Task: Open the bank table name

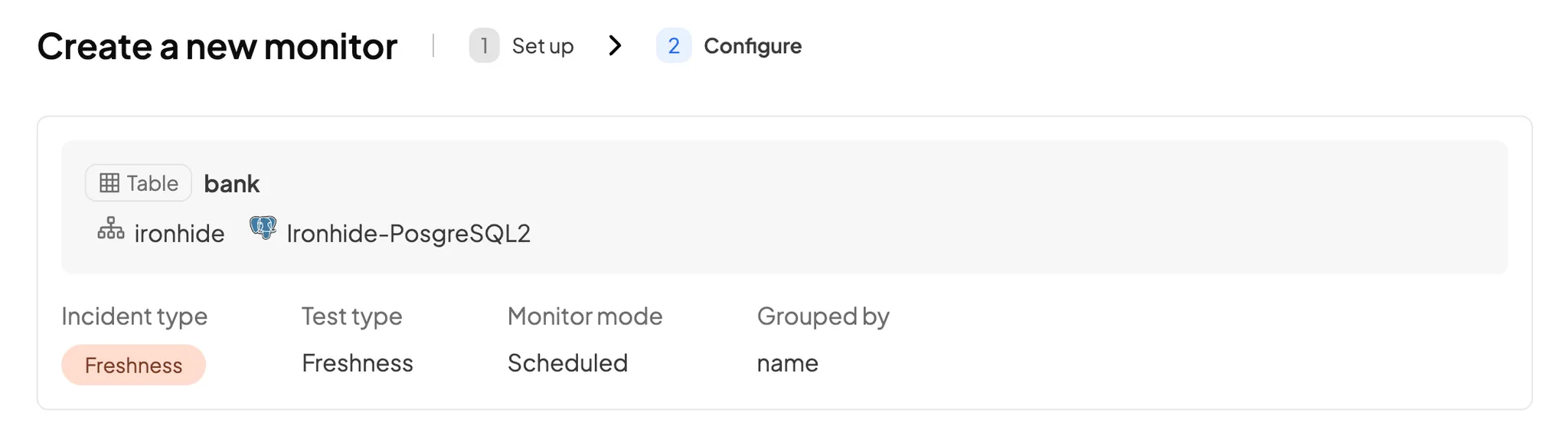Action: pos(231,184)
